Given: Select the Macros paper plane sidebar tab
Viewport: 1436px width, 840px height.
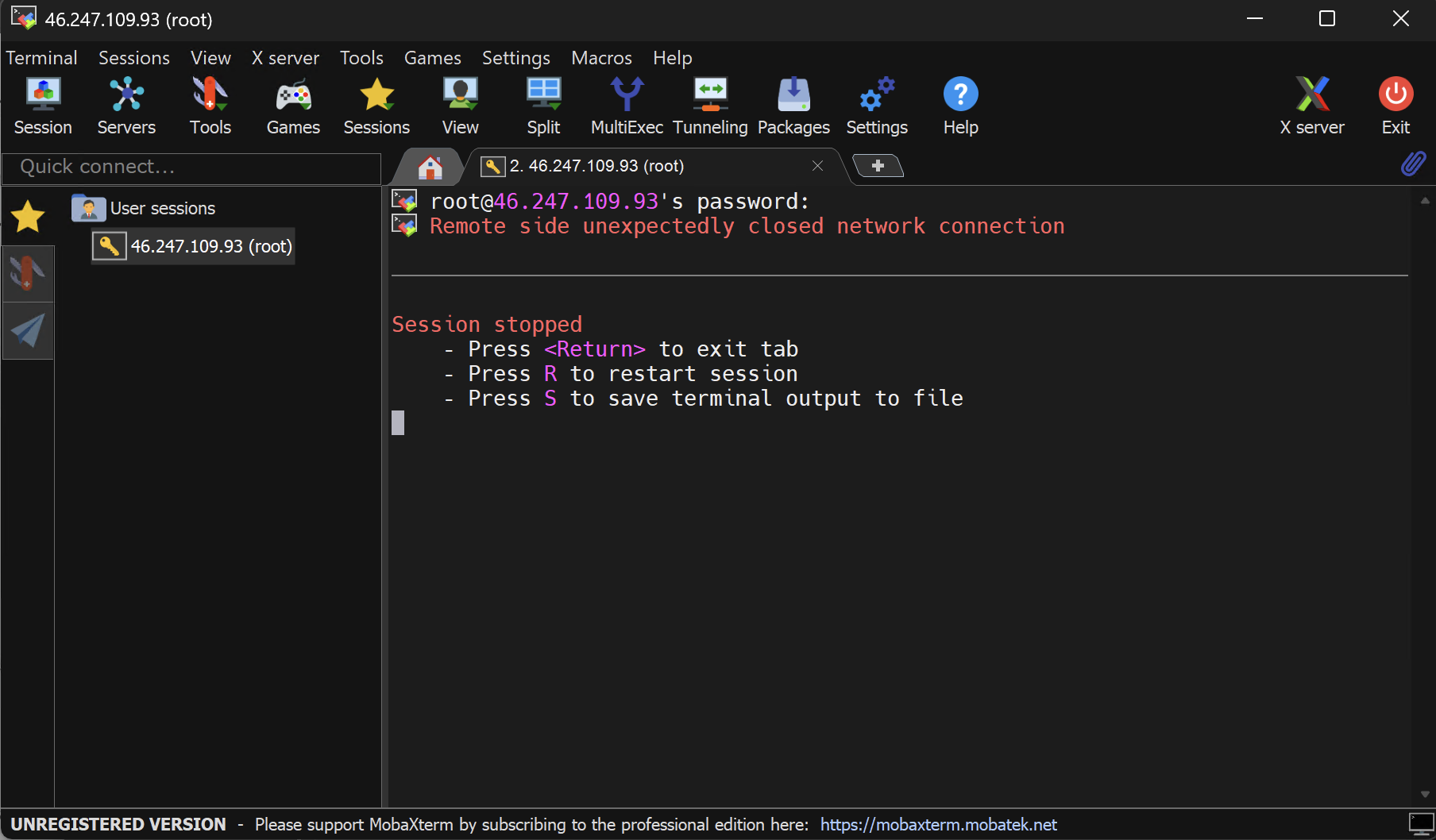Looking at the screenshot, I should (x=28, y=331).
